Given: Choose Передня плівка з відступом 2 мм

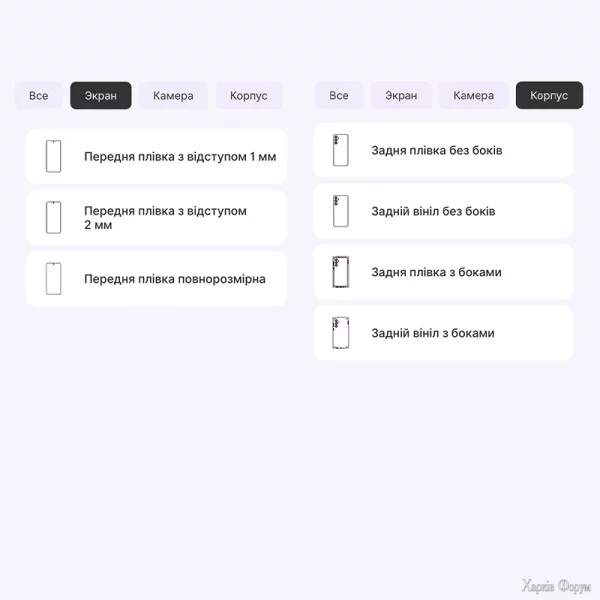Looking at the screenshot, I should (165, 218).
